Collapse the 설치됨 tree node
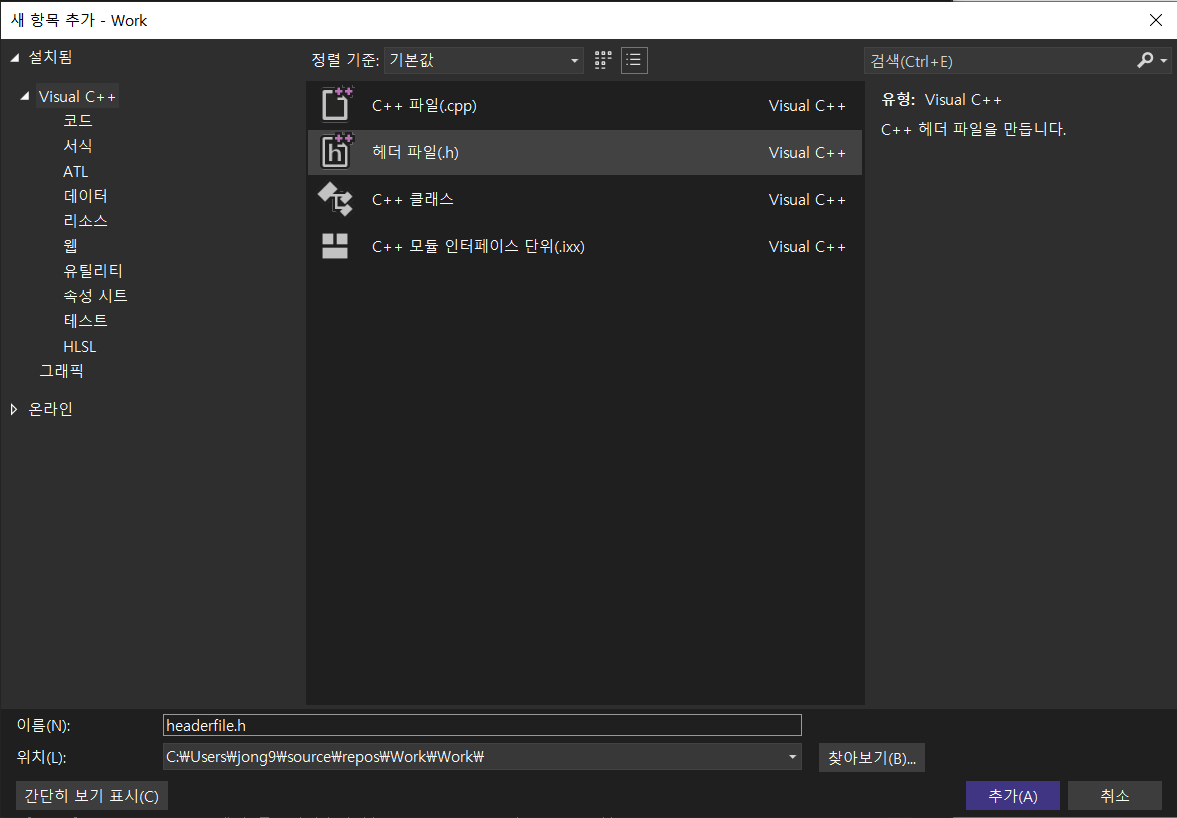 [14, 57]
